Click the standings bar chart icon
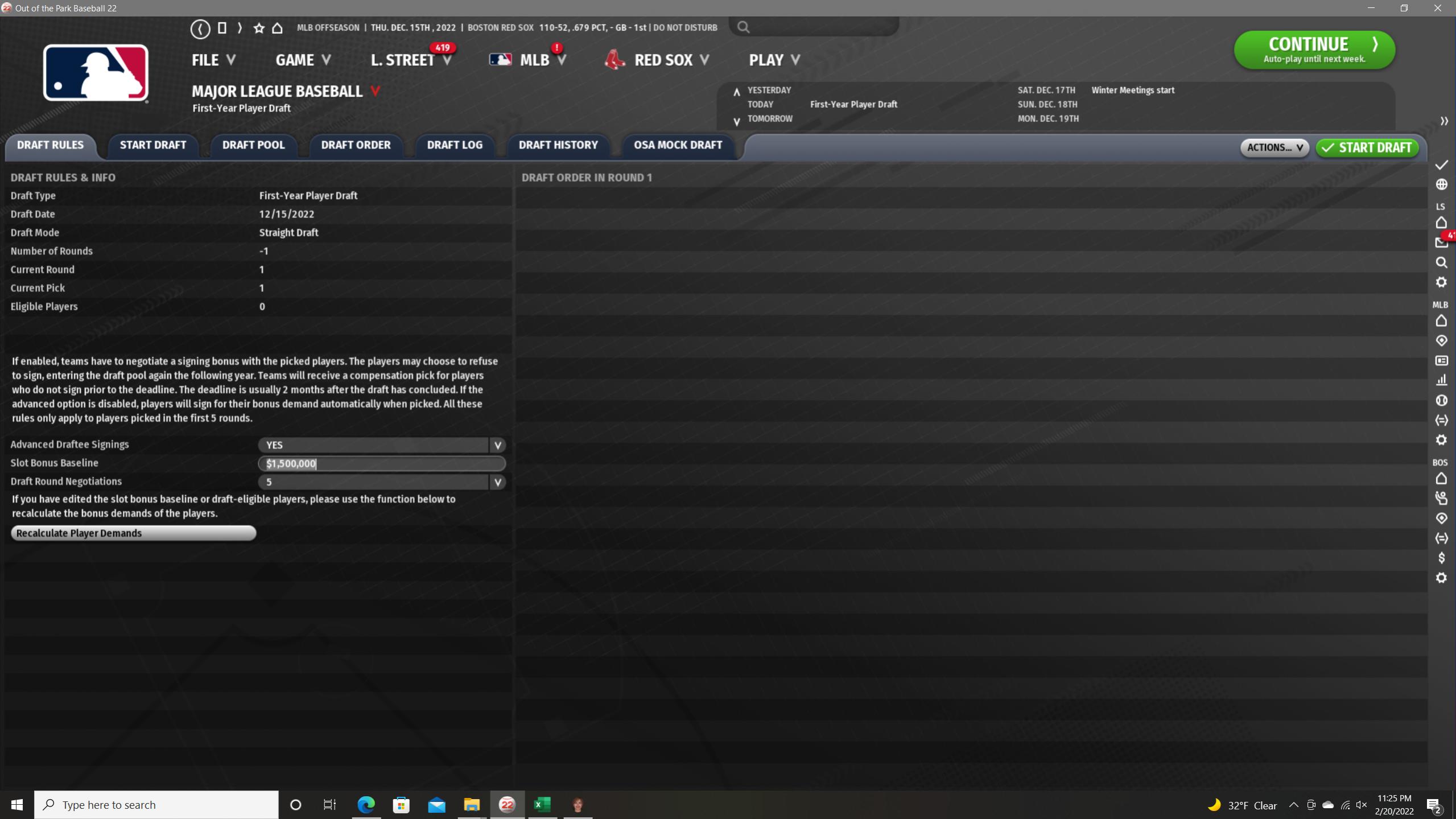Screen dimensions: 1456x819 [x=1441, y=380]
